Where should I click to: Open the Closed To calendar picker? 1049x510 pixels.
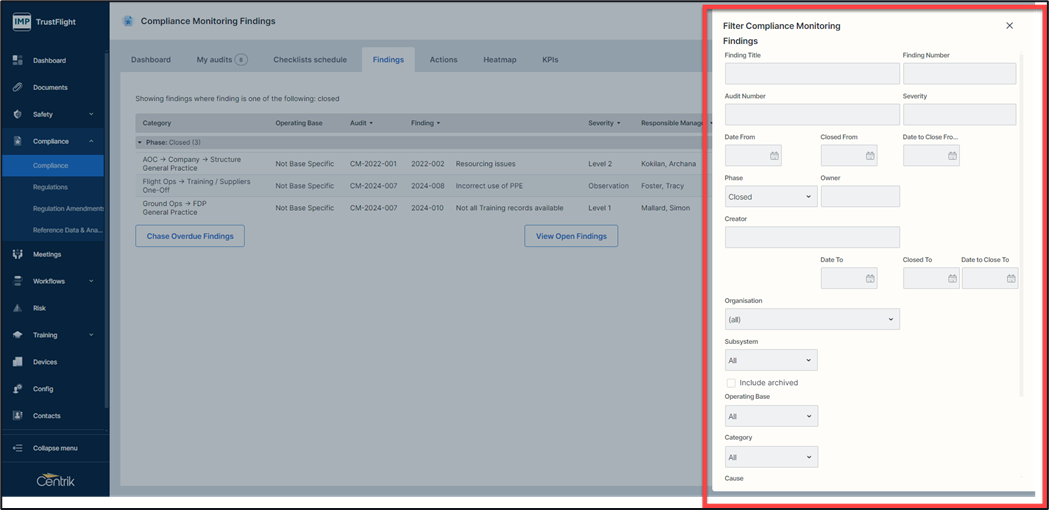pos(952,279)
